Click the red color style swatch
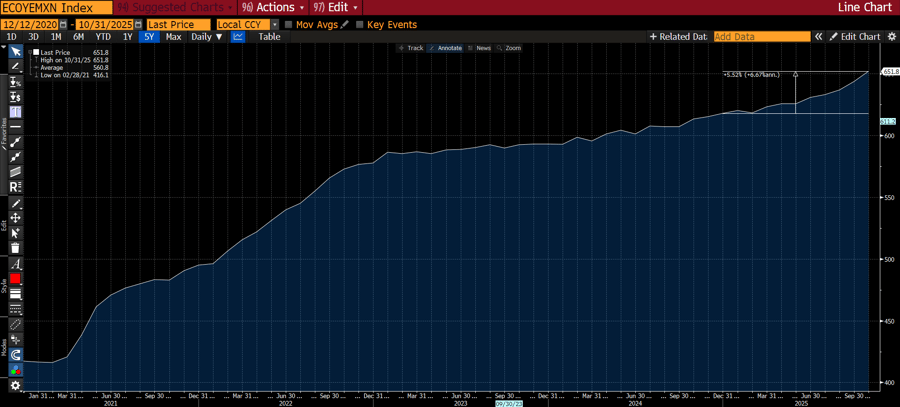 tap(15, 279)
